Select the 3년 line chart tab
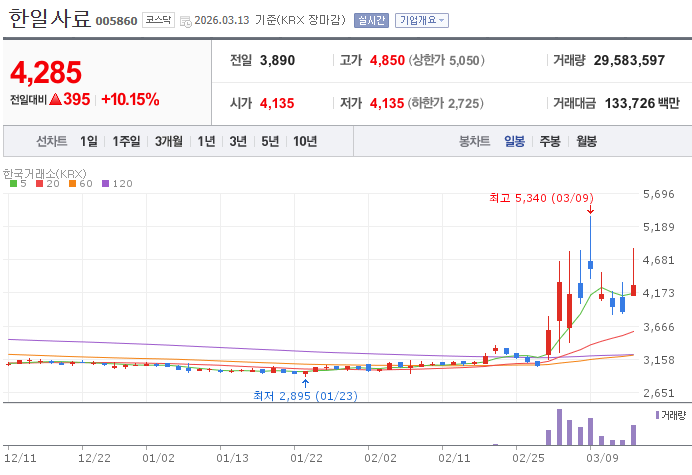 (238, 141)
